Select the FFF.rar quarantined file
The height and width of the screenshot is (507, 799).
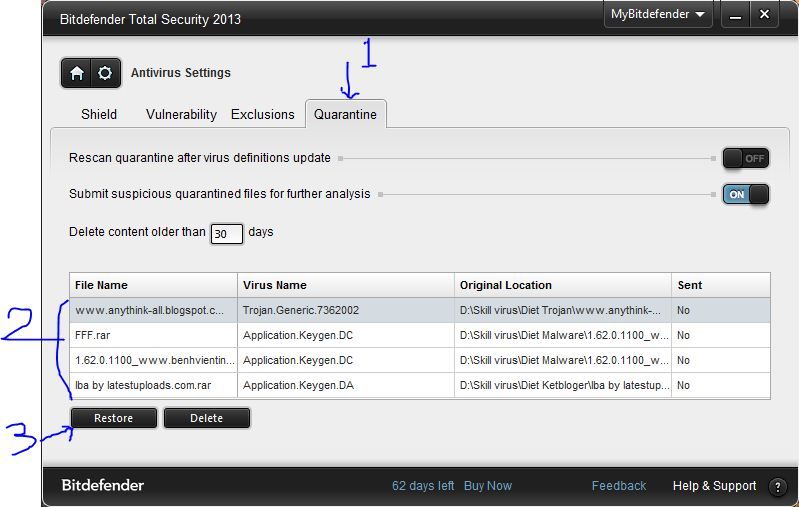point(420,335)
